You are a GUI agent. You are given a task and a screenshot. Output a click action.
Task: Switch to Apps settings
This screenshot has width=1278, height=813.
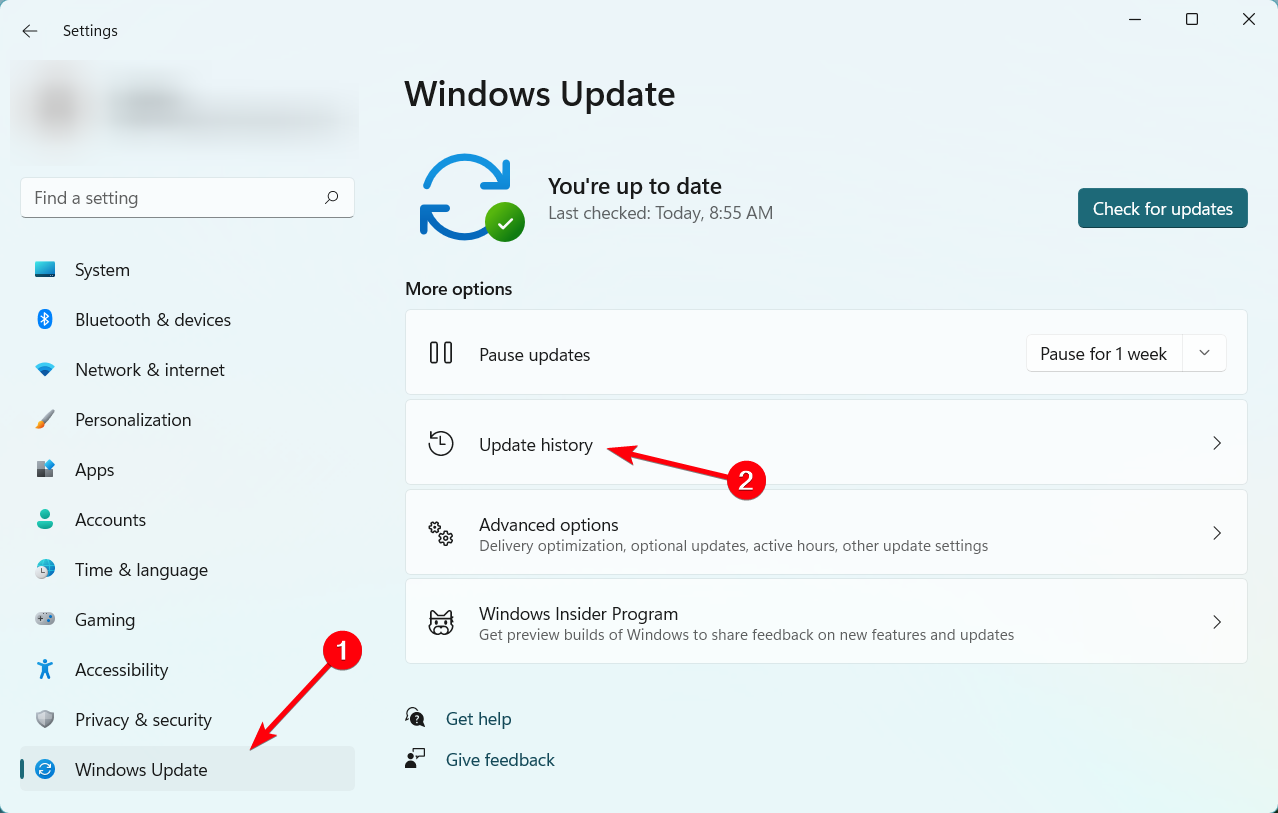click(187, 470)
